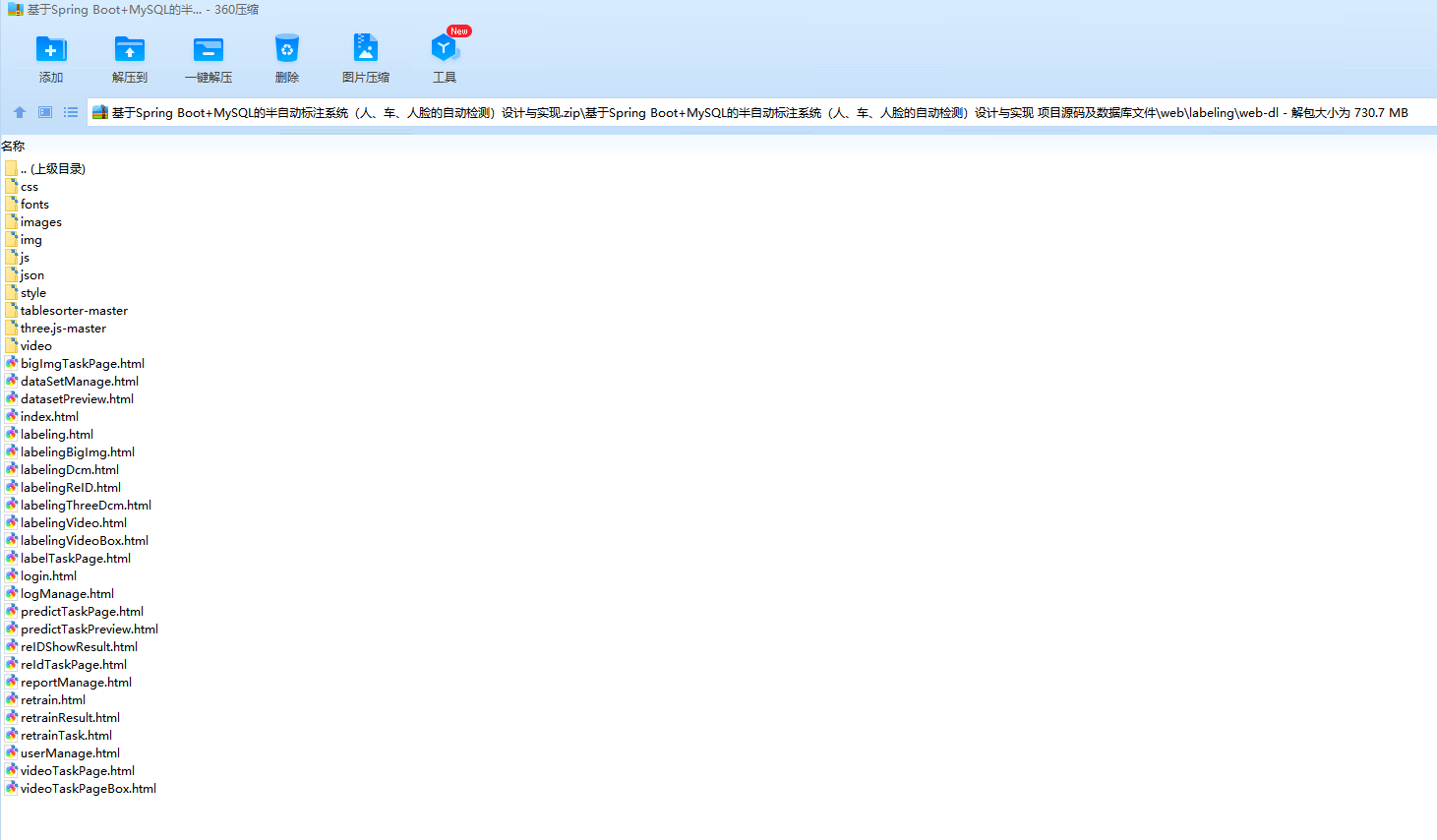Select labelingBigImg.html file
The width and height of the screenshot is (1437, 840).
[70, 451]
